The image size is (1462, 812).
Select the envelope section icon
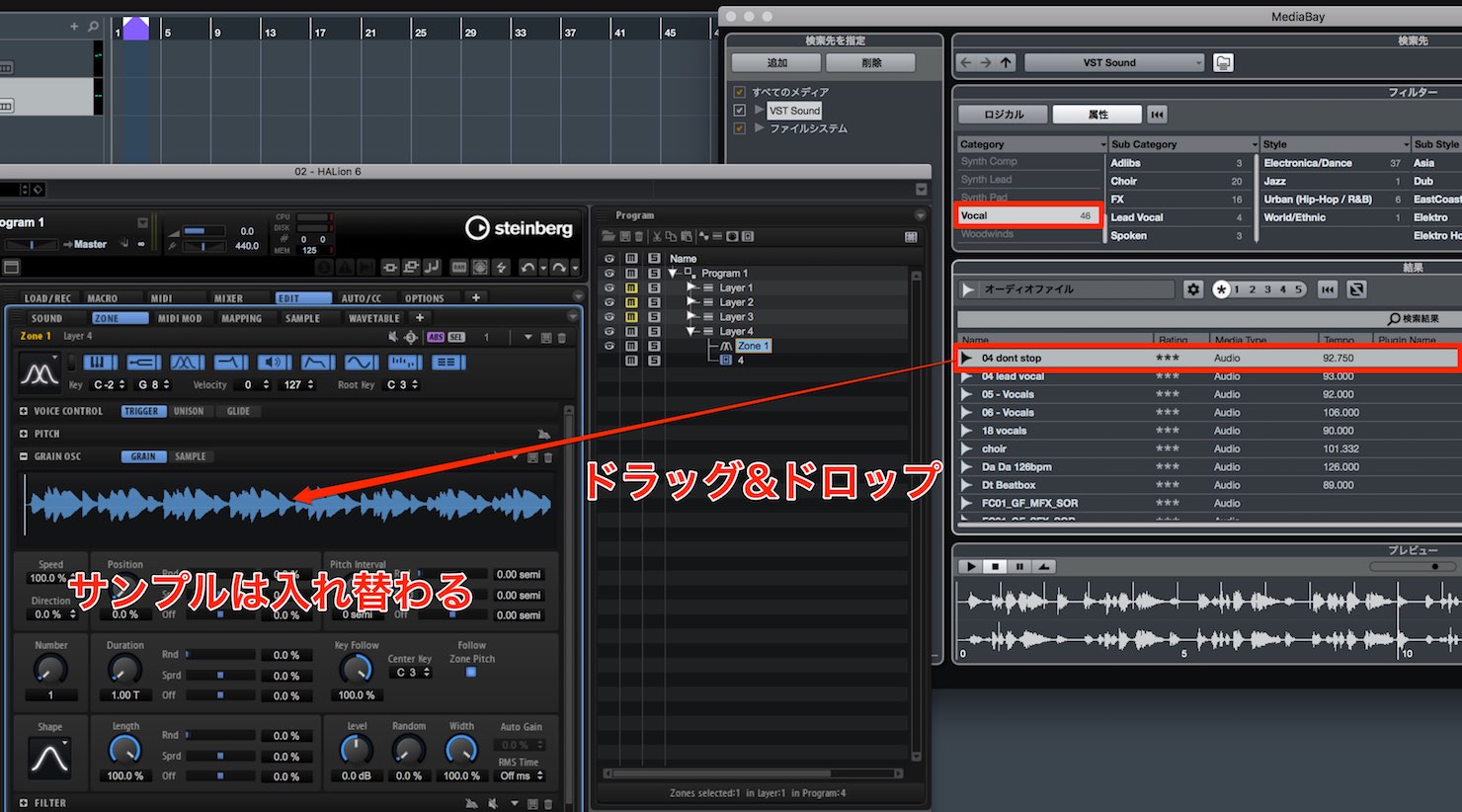[x=317, y=363]
